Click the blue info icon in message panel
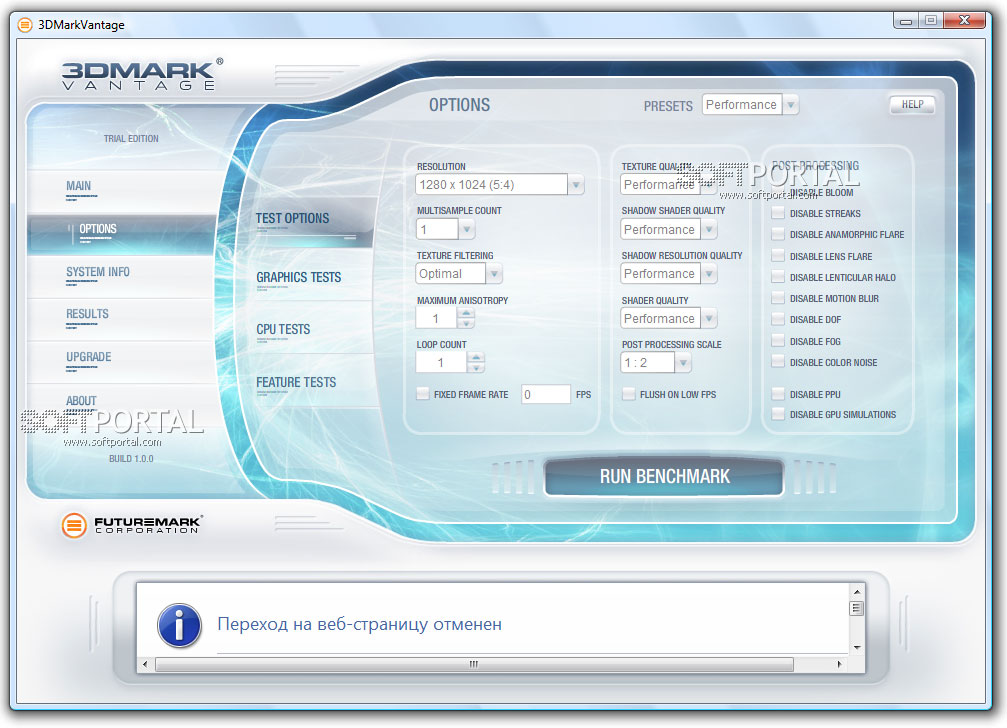 point(179,625)
